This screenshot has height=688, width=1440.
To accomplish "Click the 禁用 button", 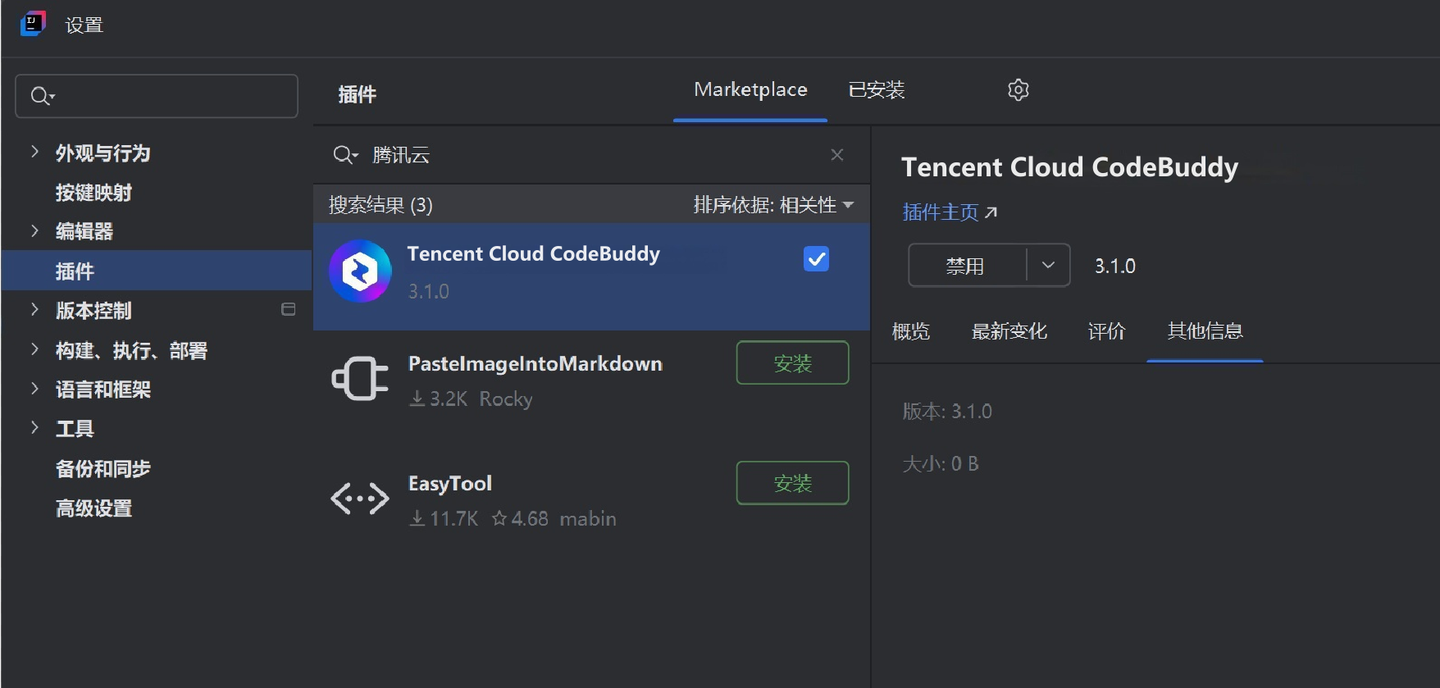I will pos(965,266).
